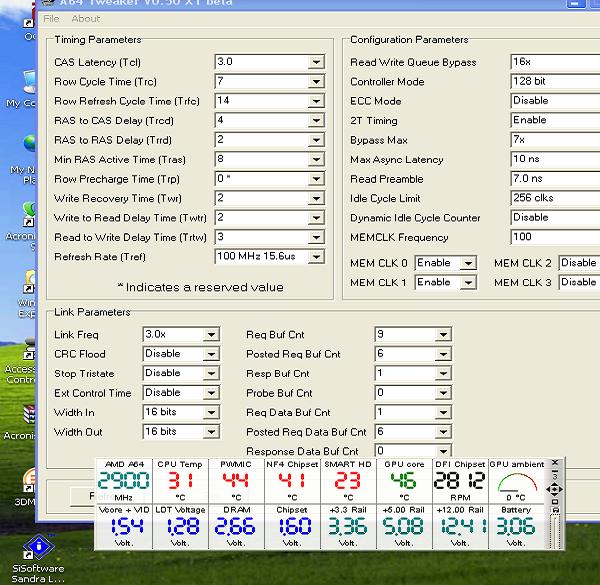Click the small square icon on sensor widget
This screenshot has width=600, height=585.
[555, 502]
